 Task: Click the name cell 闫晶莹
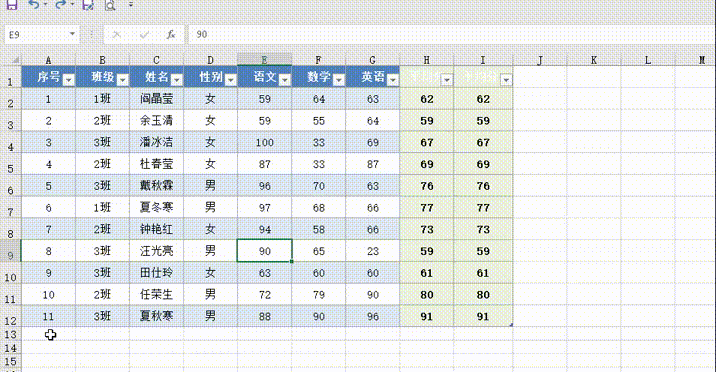pyautogui.click(x=156, y=99)
